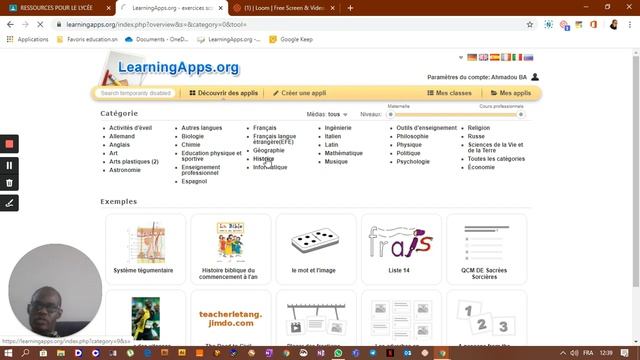This screenshot has width=640, height=360.
Task: Open the Toutes les catégories link
Action: click(496, 159)
